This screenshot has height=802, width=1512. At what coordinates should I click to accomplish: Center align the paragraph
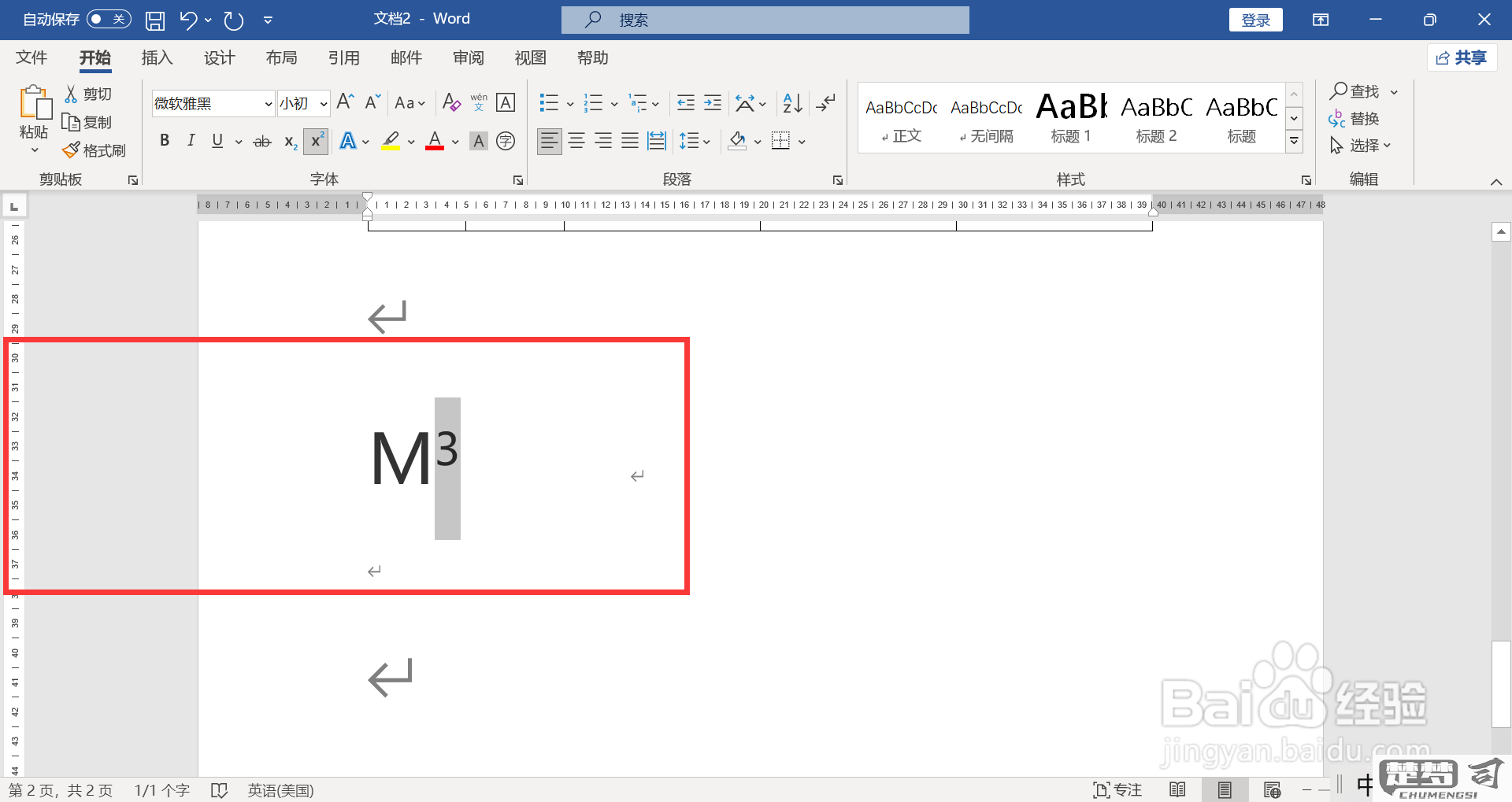(x=576, y=141)
